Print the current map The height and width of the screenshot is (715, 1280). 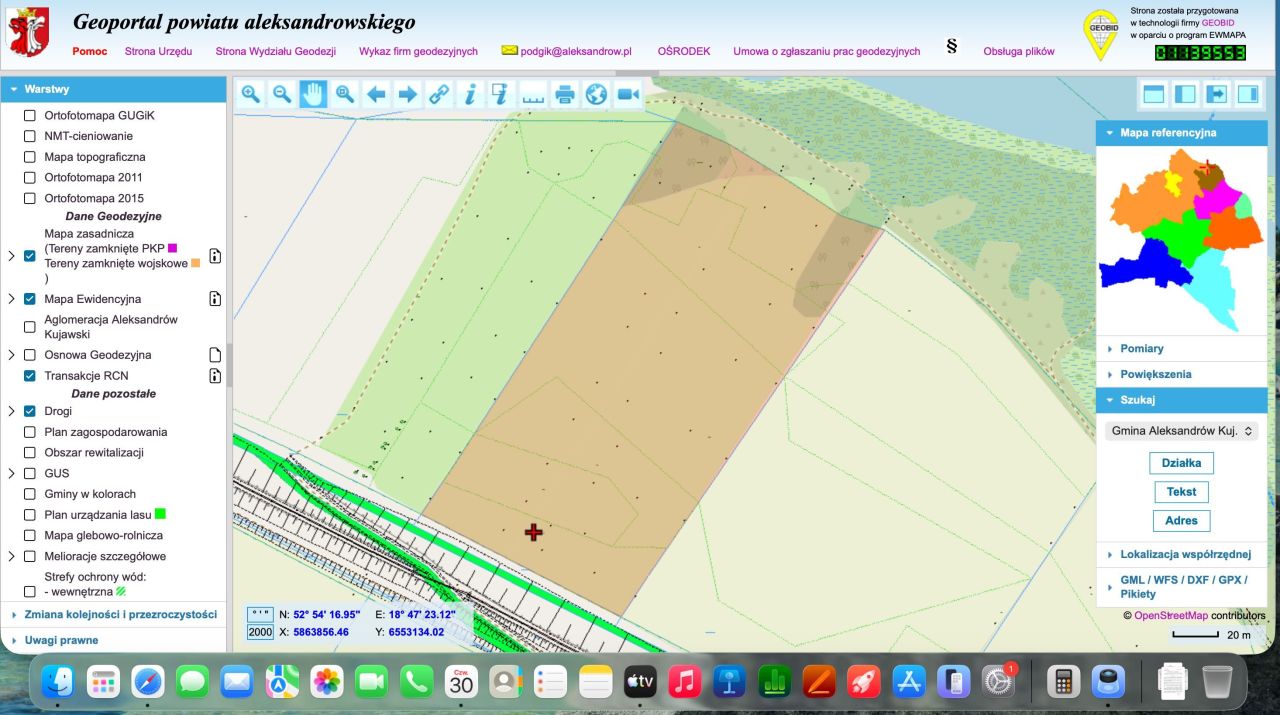[564, 94]
